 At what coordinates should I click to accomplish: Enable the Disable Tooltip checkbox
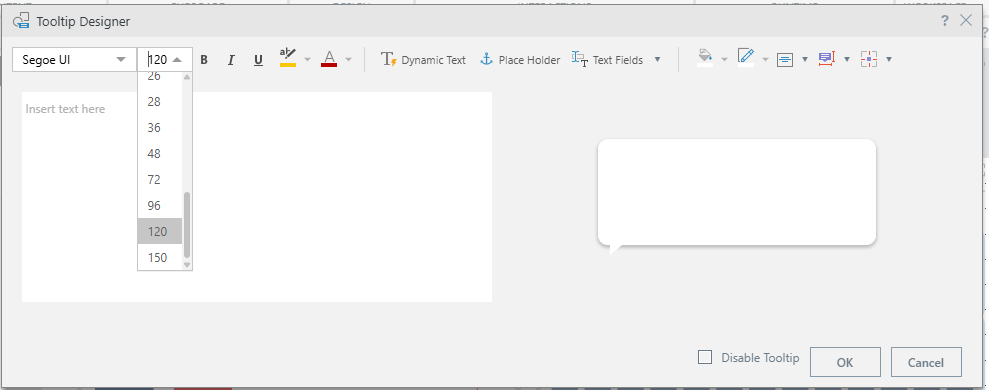click(x=705, y=357)
